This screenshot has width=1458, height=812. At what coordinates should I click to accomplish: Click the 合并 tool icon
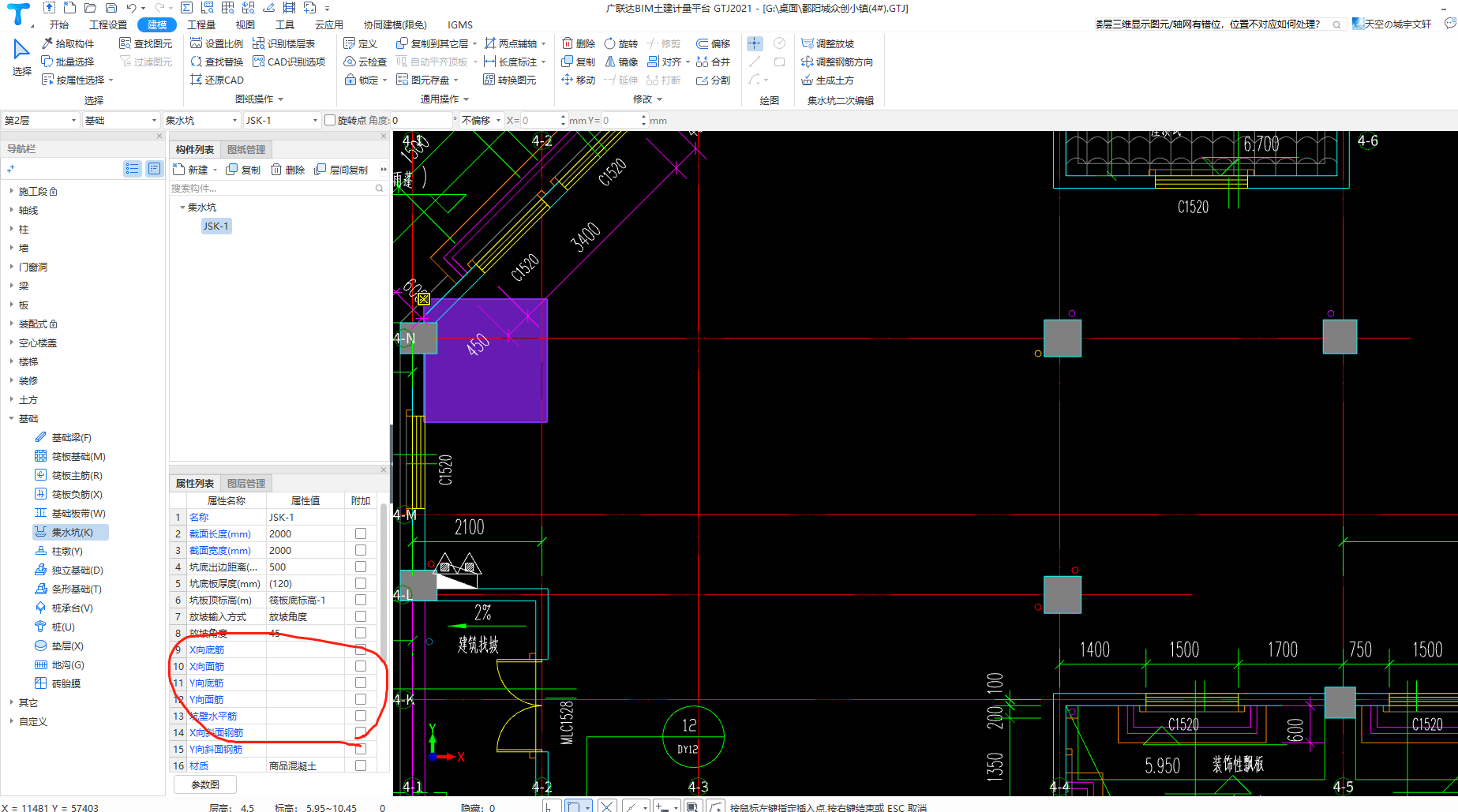[703, 62]
